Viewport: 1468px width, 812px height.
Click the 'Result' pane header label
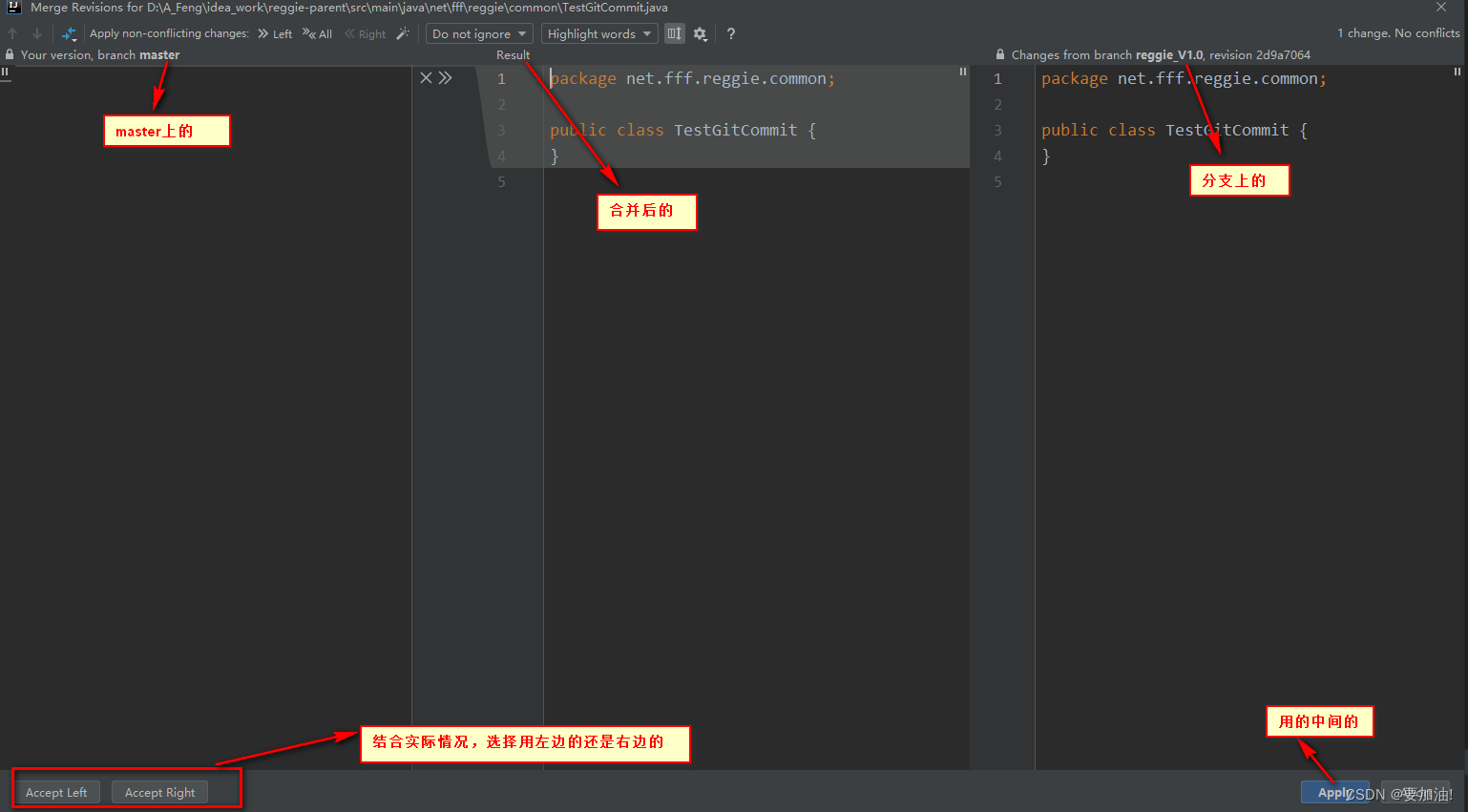click(513, 54)
